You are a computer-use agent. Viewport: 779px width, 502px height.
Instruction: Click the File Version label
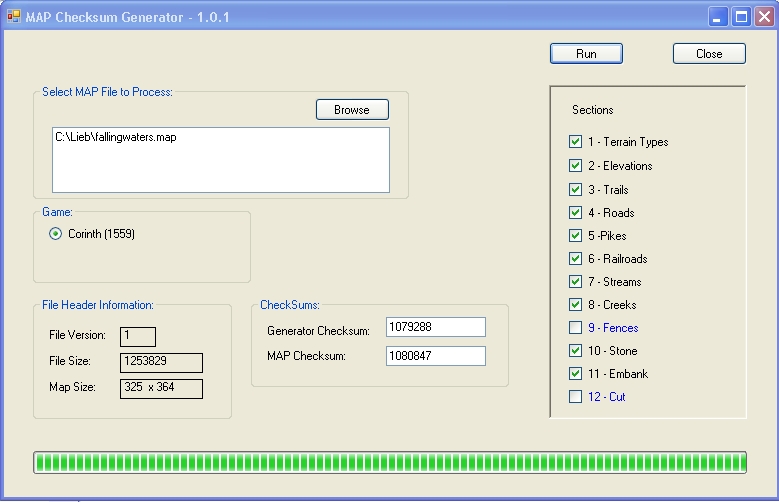point(78,335)
